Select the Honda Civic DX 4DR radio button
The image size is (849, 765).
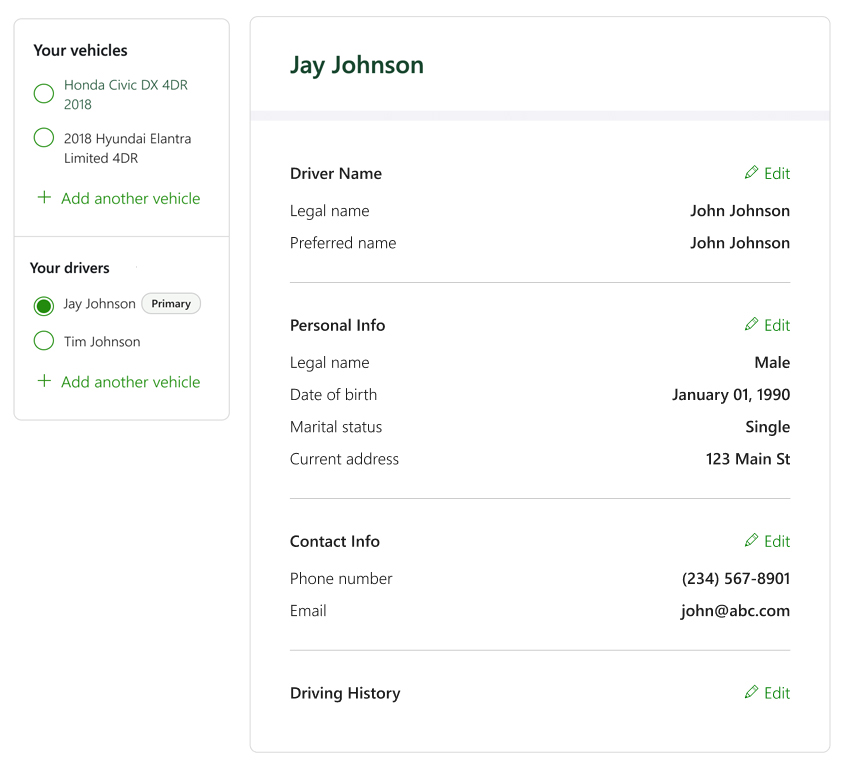[44, 94]
